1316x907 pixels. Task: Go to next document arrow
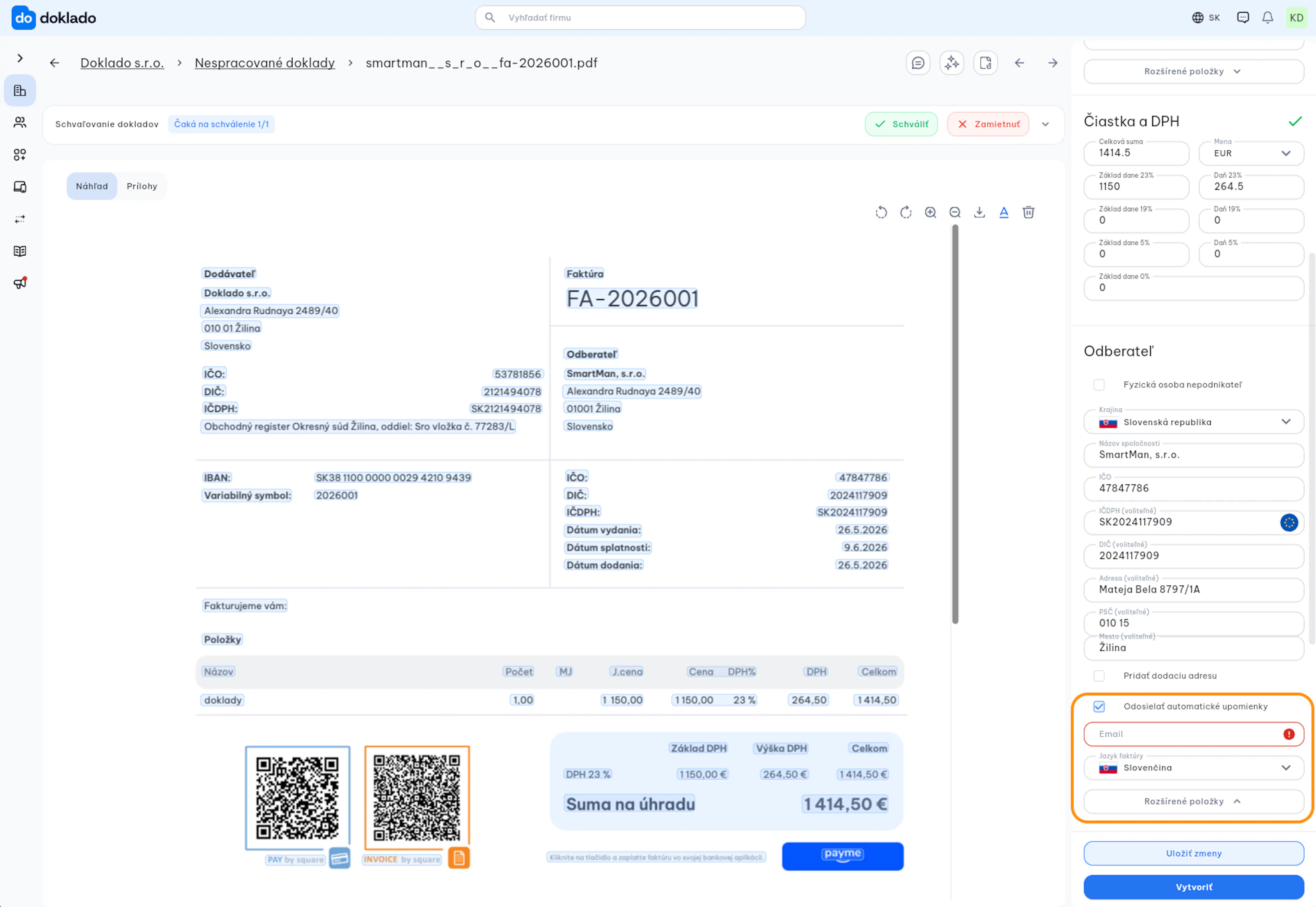[x=1053, y=63]
